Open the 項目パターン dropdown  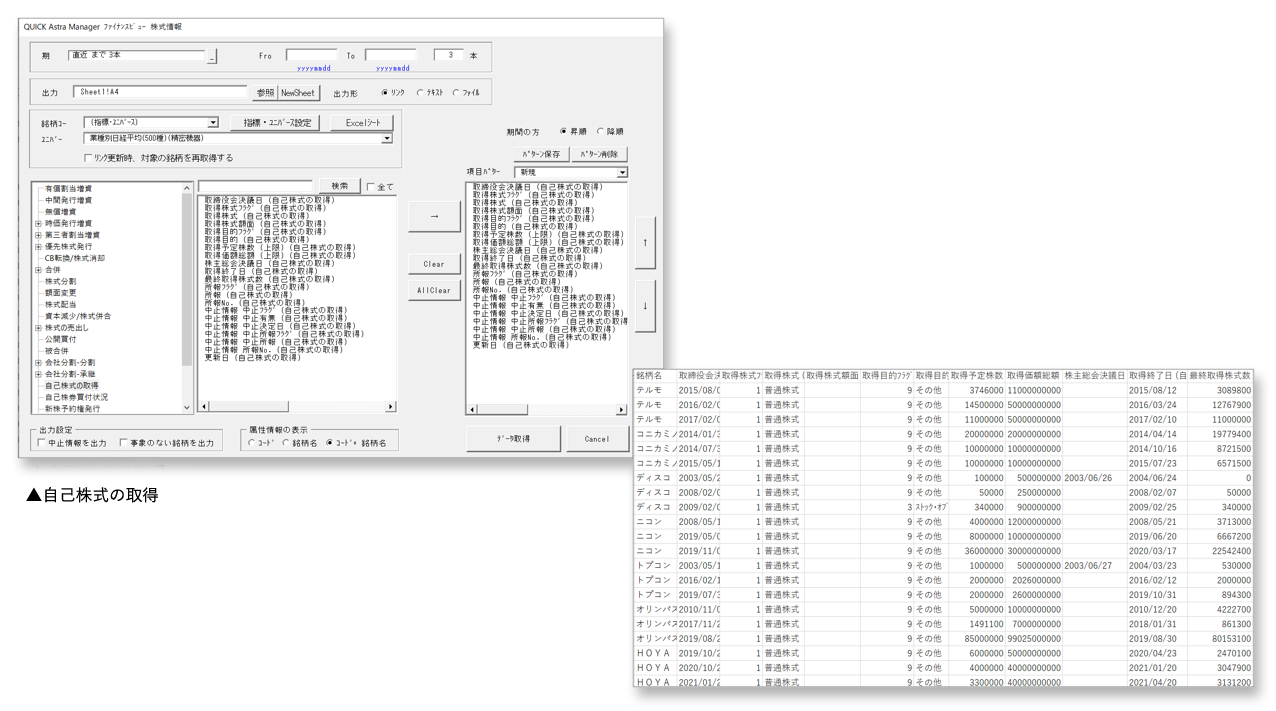[x=623, y=173]
